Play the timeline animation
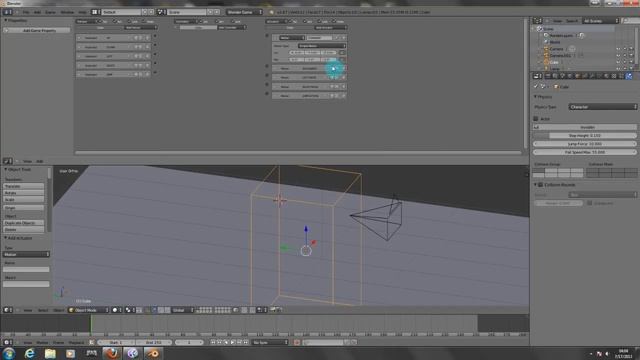Image resolution: width=640 pixels, height=360 pixels. click(x=233, y=342)
